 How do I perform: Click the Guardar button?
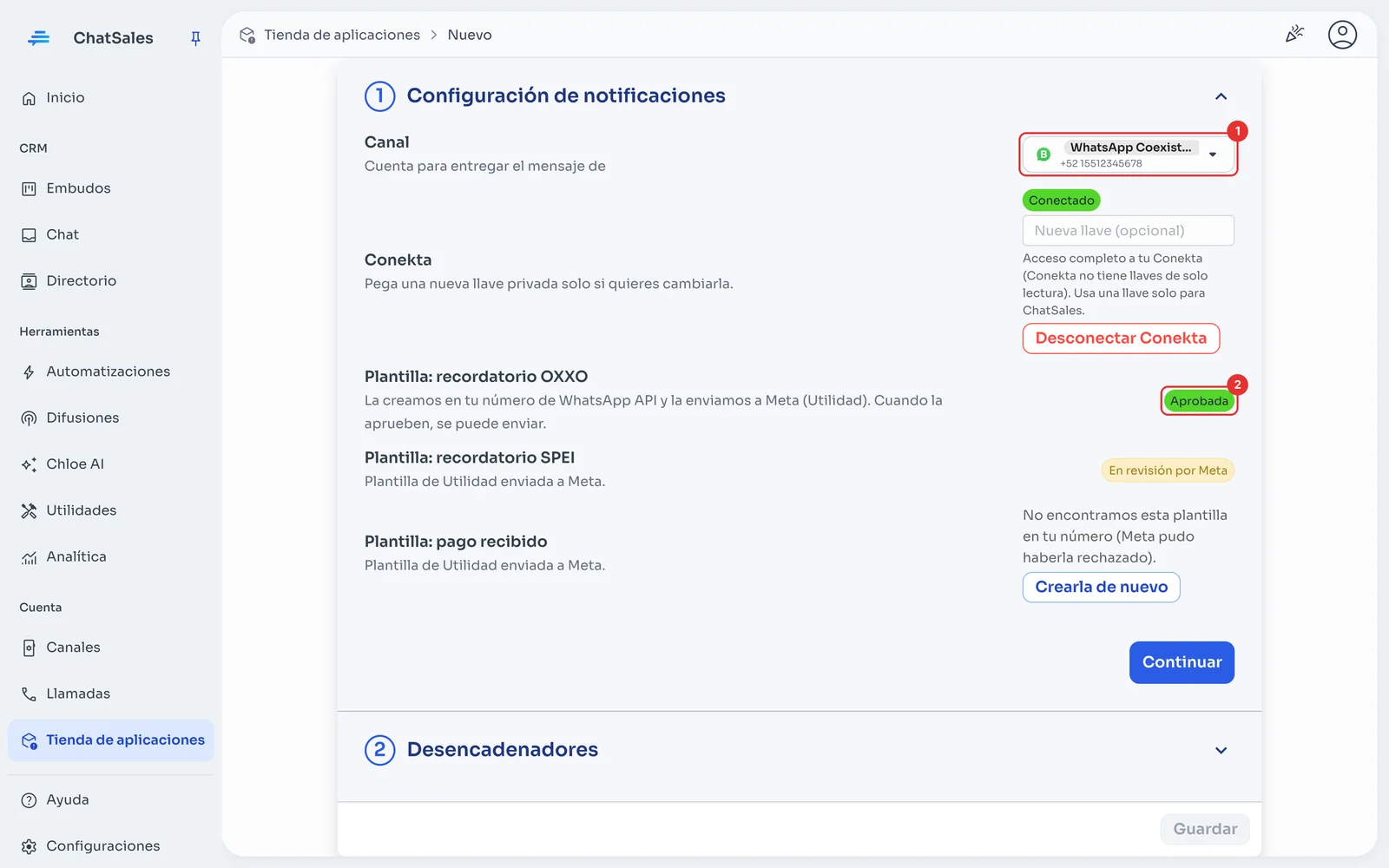1205,829
